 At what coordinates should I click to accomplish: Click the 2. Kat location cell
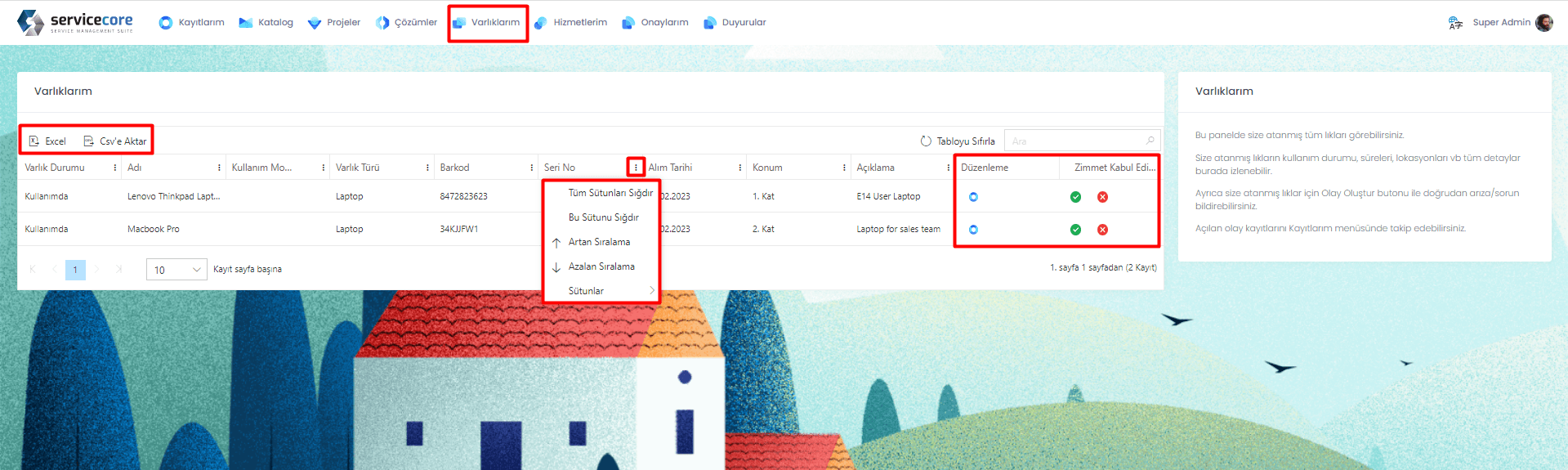click(763, 229)
